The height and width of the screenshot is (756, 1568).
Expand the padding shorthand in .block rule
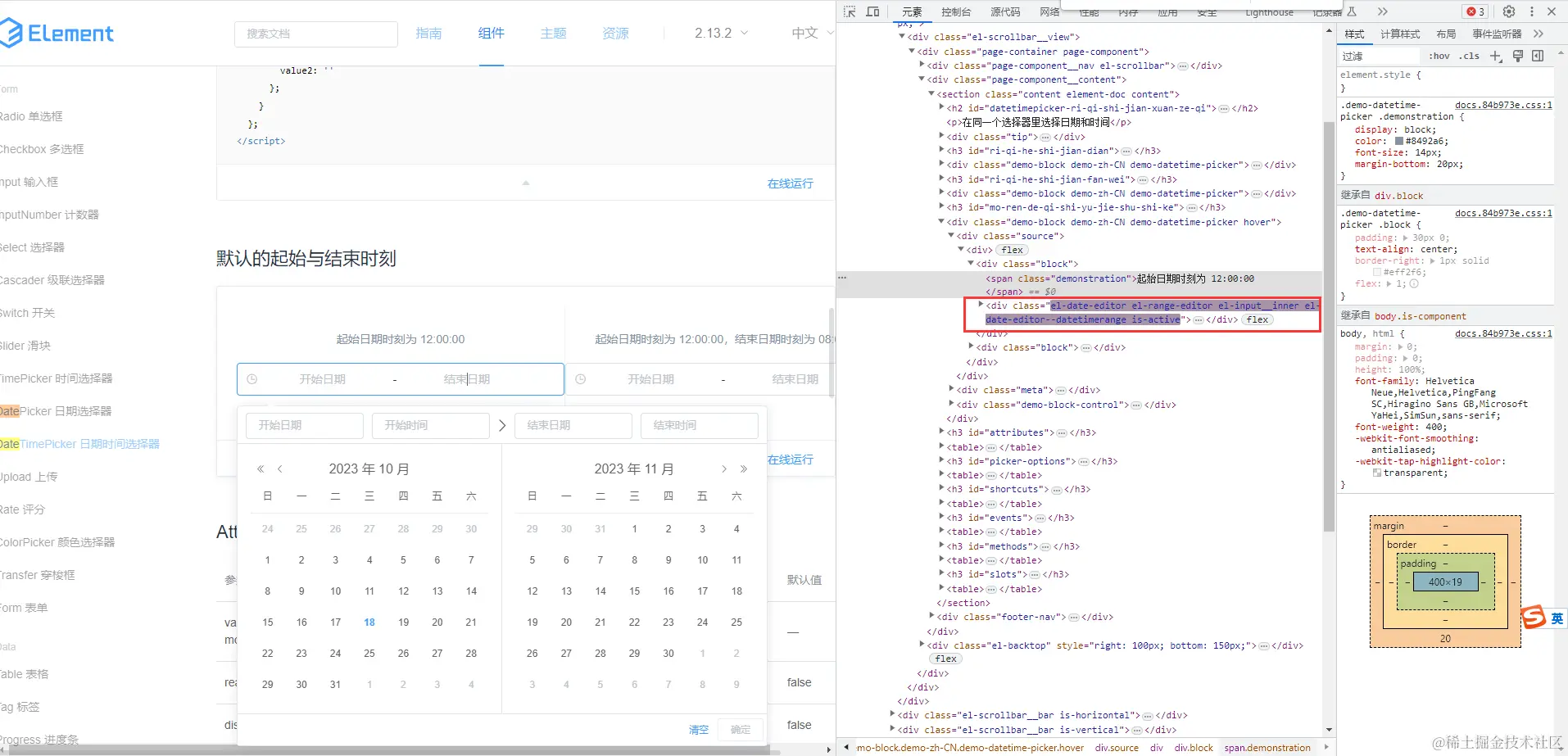(x=1406, y=238)
